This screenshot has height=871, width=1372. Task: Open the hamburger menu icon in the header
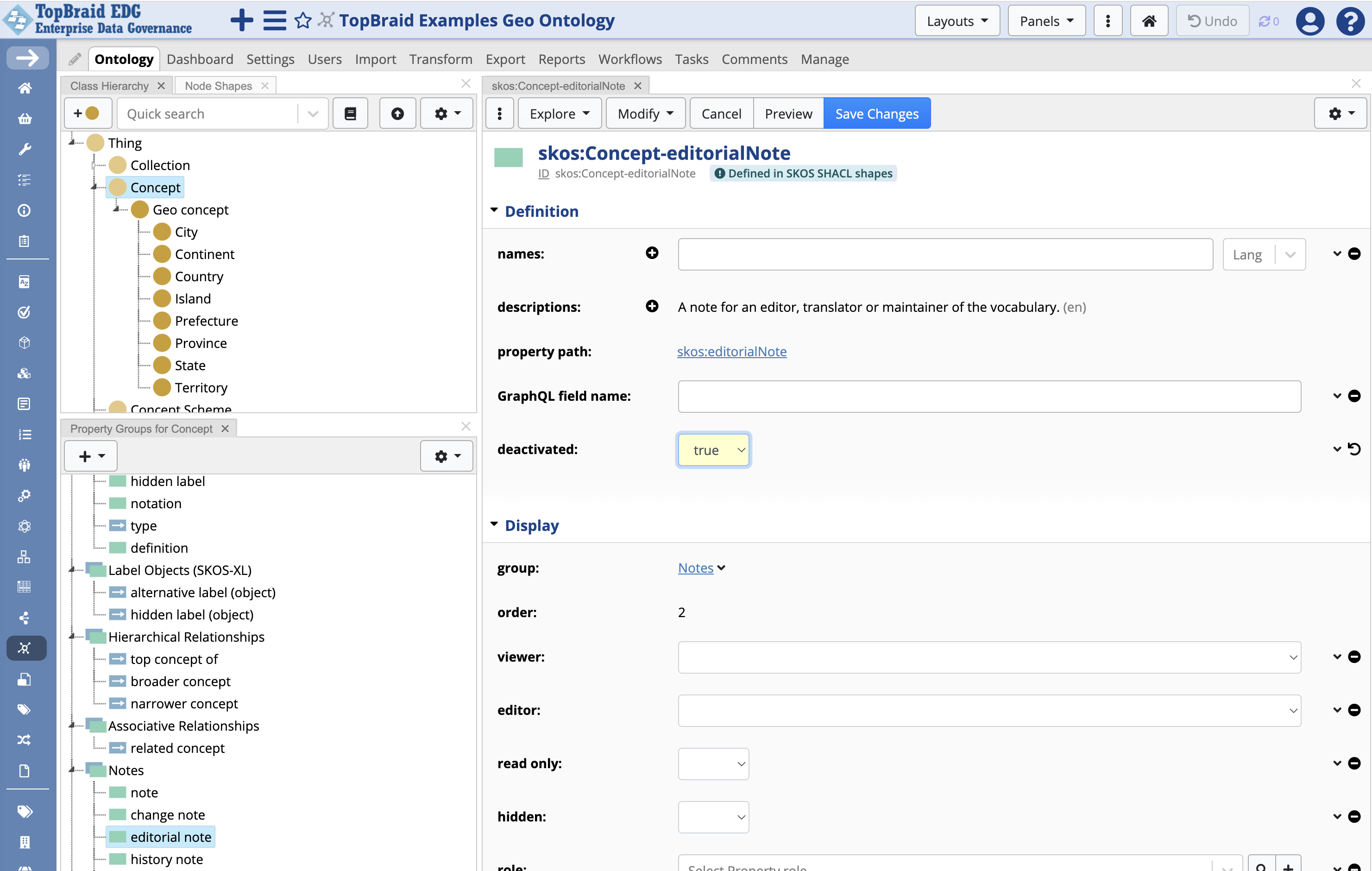(x=274, y=20)
